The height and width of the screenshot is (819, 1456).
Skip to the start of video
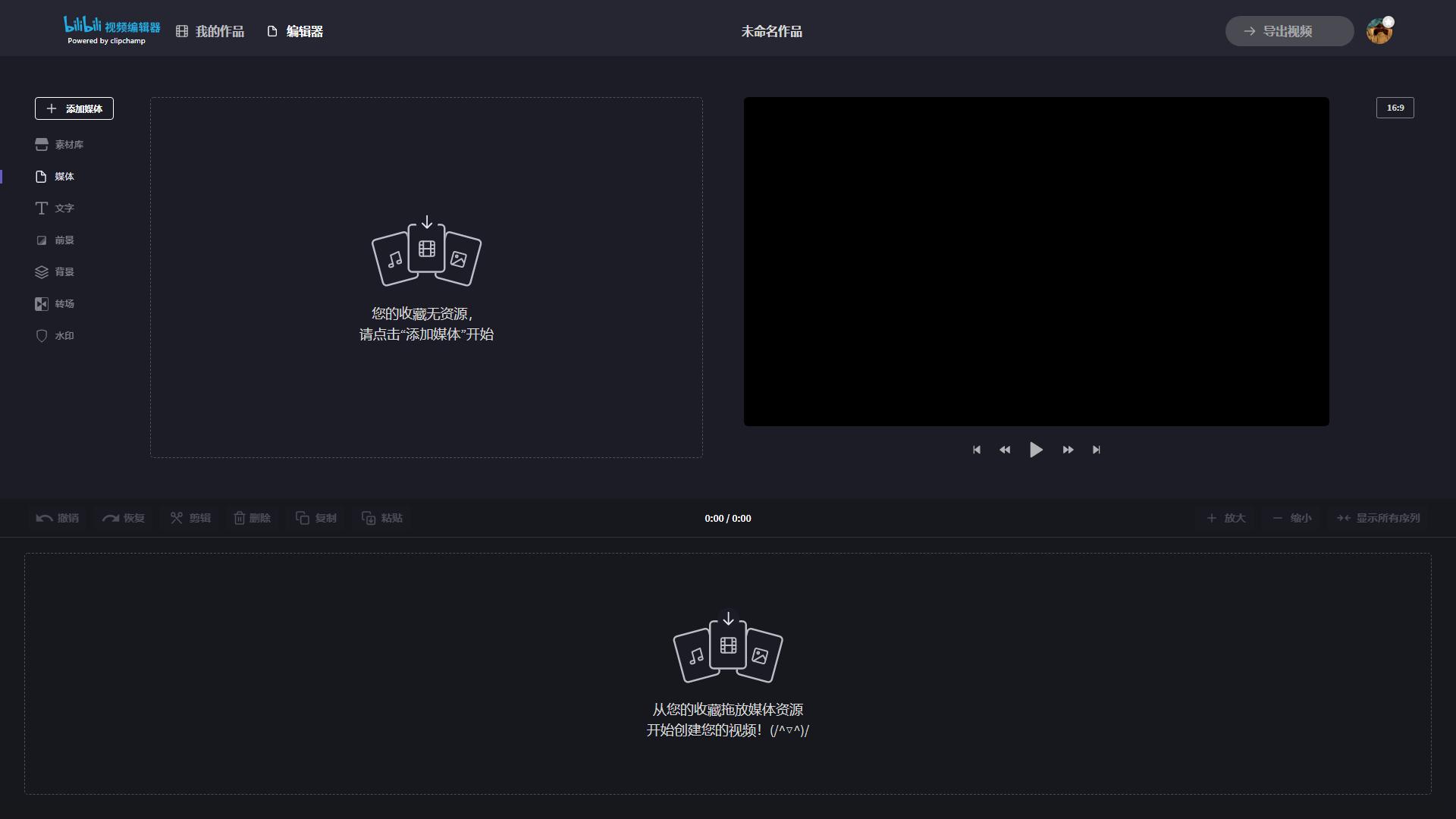(977, 450)
